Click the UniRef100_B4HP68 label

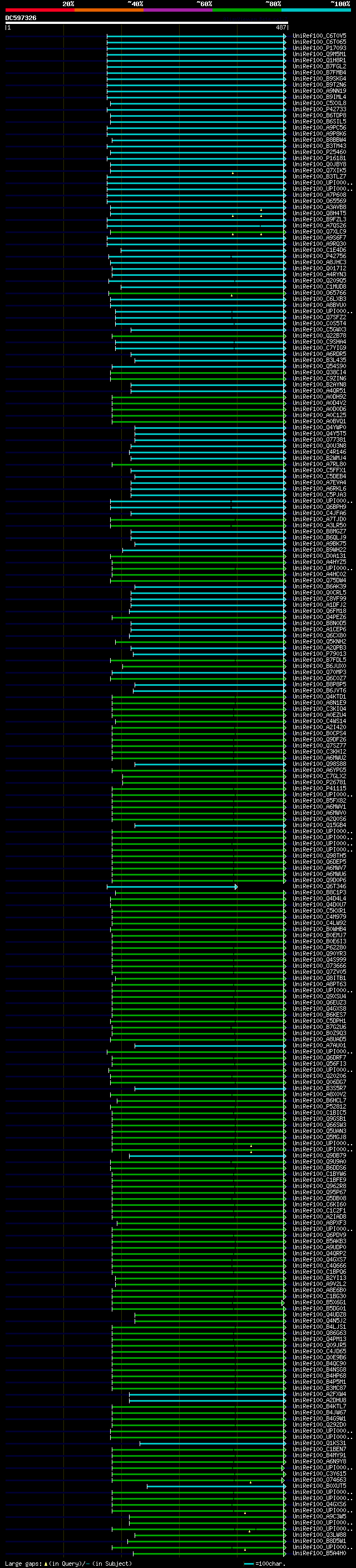pos(319,1376)
